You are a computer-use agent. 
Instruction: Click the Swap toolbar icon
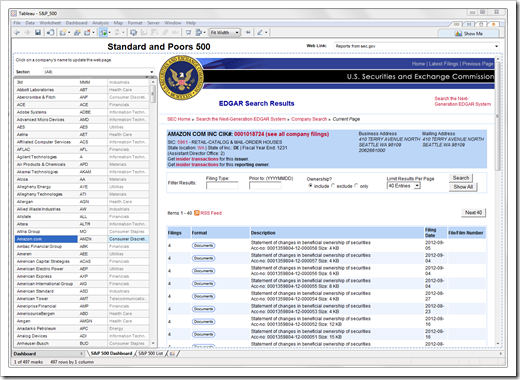134,32
